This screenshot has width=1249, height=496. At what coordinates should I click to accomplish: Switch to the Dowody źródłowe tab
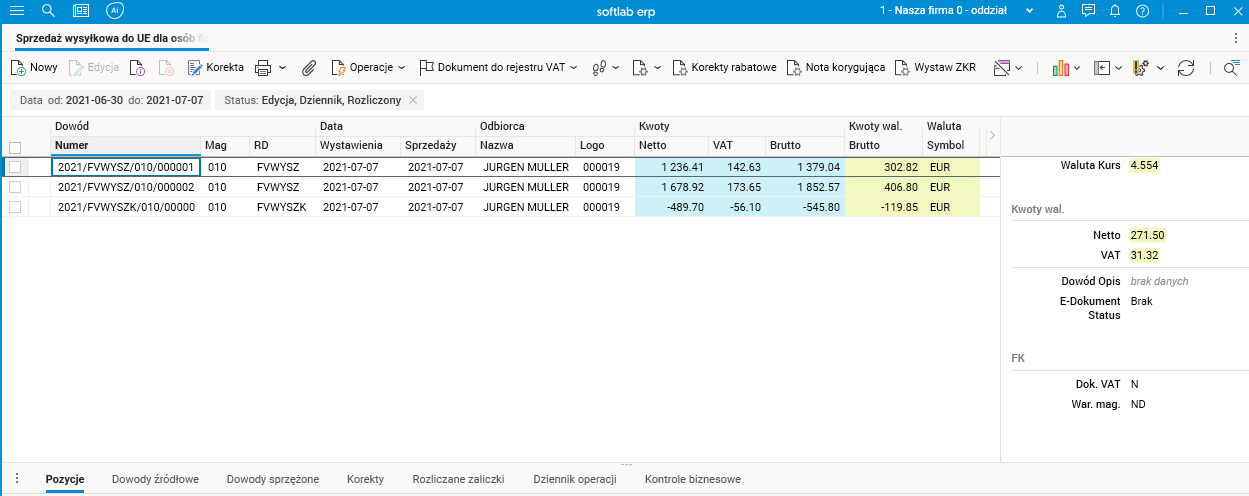pyautogui.click(x=155, y=479)
